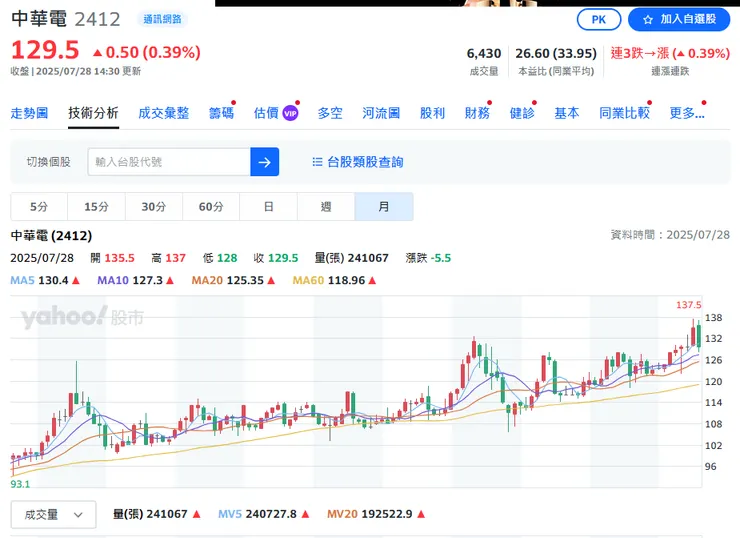
Task: Click the 137.5 high price marker
Action: pyautogui.click(x=689, y=305)
